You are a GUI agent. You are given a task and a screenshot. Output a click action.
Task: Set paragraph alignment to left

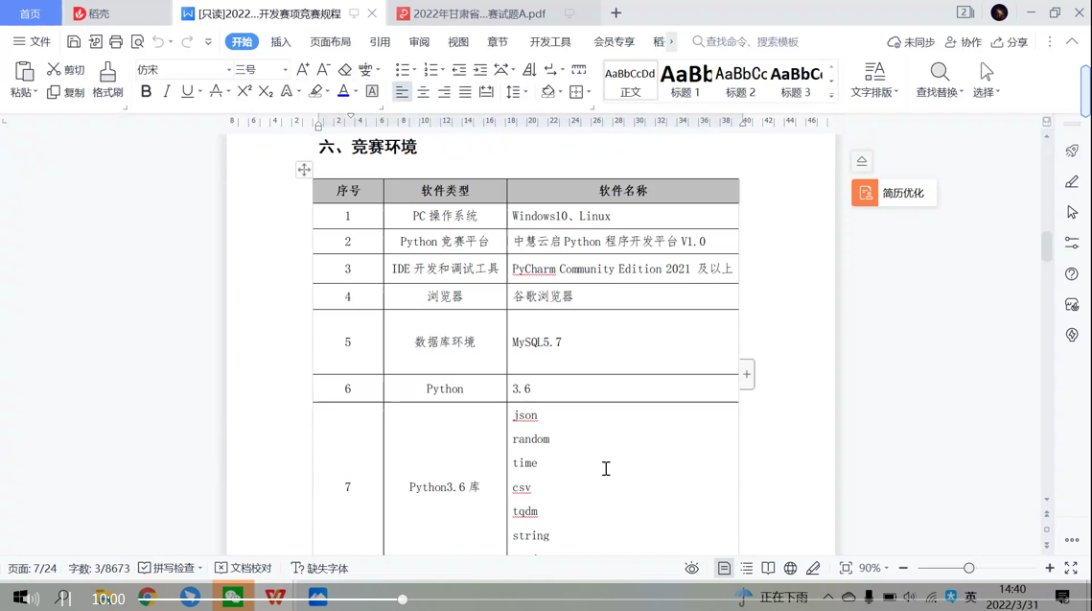coord(402,91)
